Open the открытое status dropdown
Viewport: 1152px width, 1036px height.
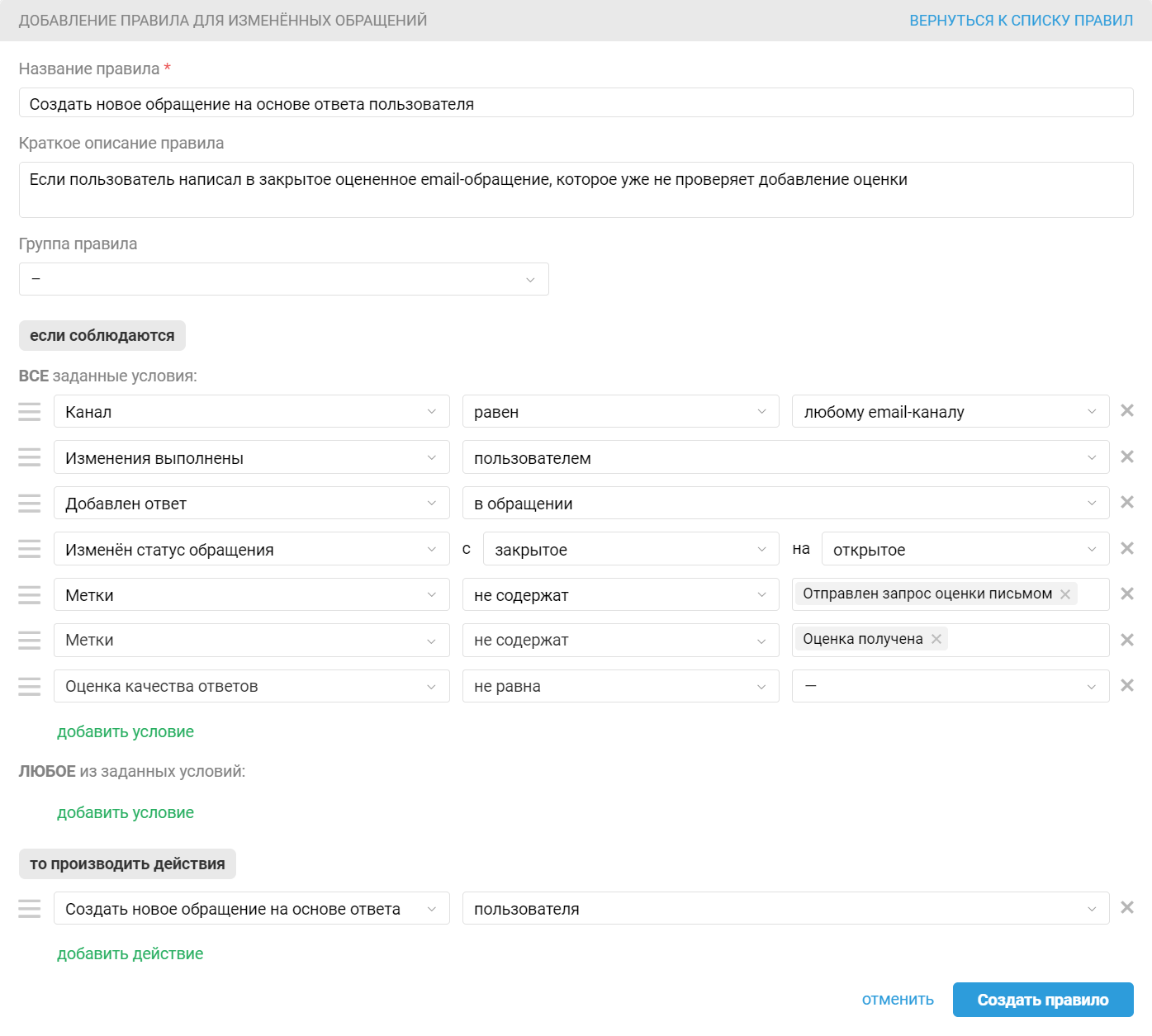click(x=965, y=550)
